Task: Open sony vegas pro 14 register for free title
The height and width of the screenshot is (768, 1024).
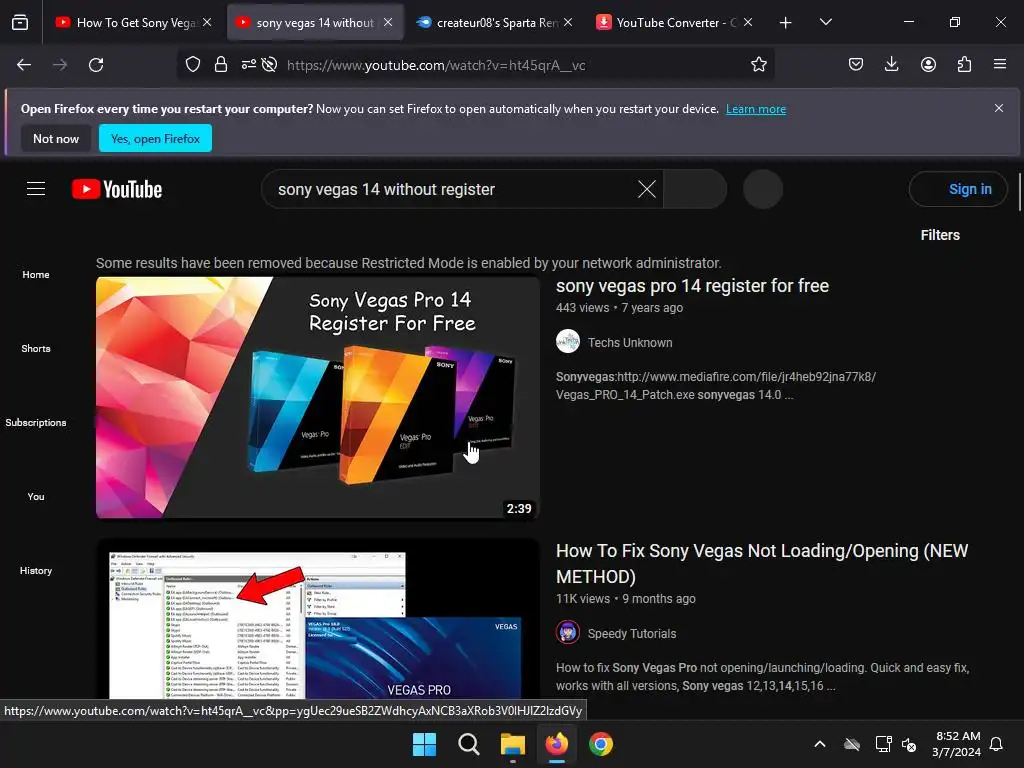Action: pos(692,285)
